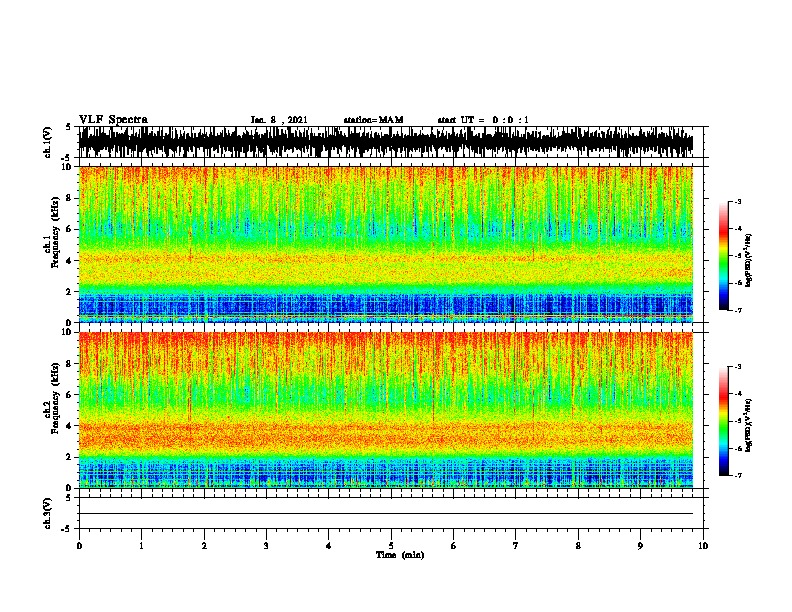This screenshot has height=612, width=792.
Task: Click the ch.2 frequency axis "6" tick label
Action: click(x=69, y=394)
